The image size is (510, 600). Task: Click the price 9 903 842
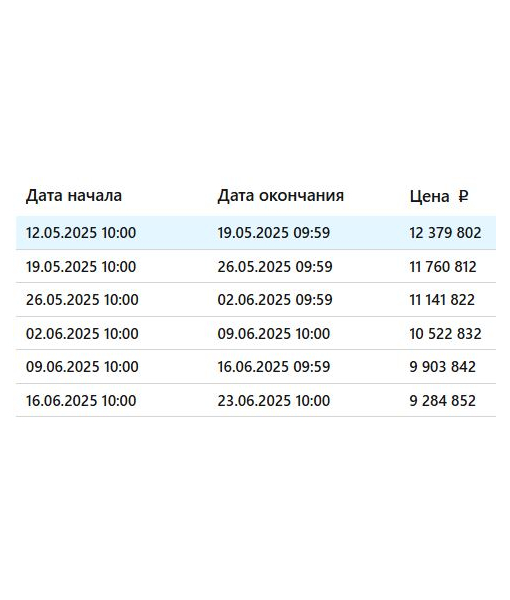(442, 367)
